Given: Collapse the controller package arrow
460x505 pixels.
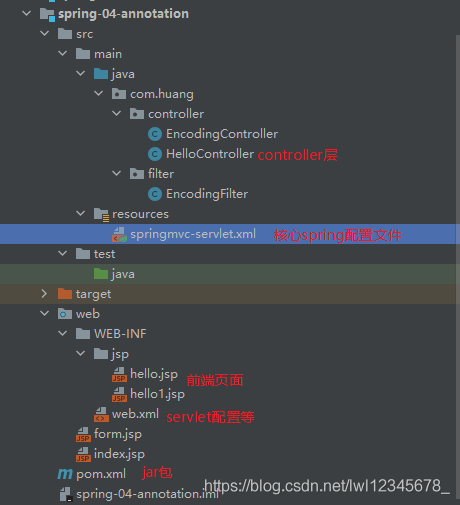Looking at the screenshot, I should (x=116, y=114).
